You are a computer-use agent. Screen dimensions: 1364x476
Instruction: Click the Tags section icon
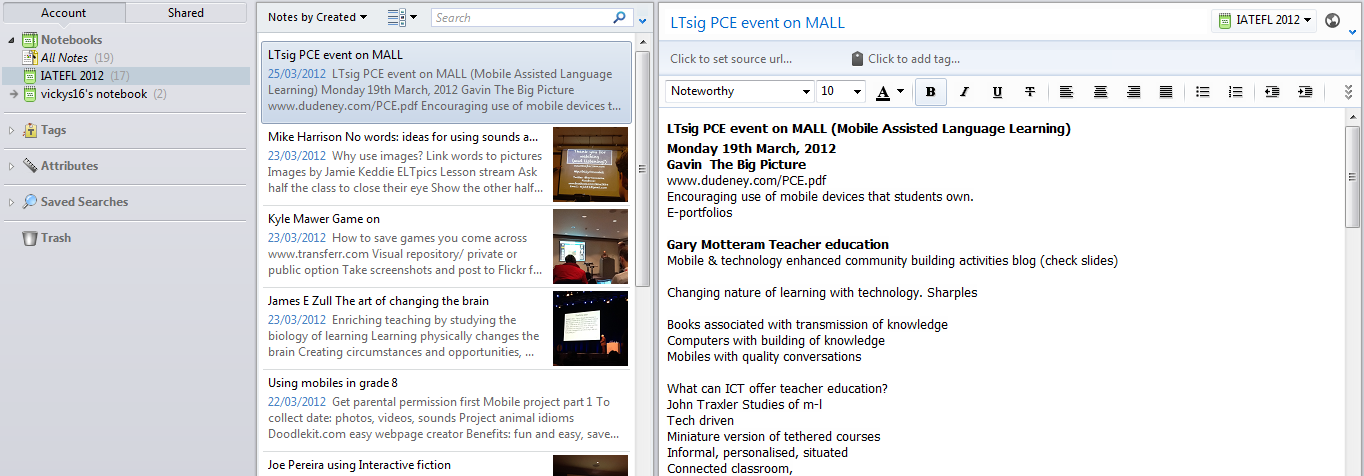[30, 130]
